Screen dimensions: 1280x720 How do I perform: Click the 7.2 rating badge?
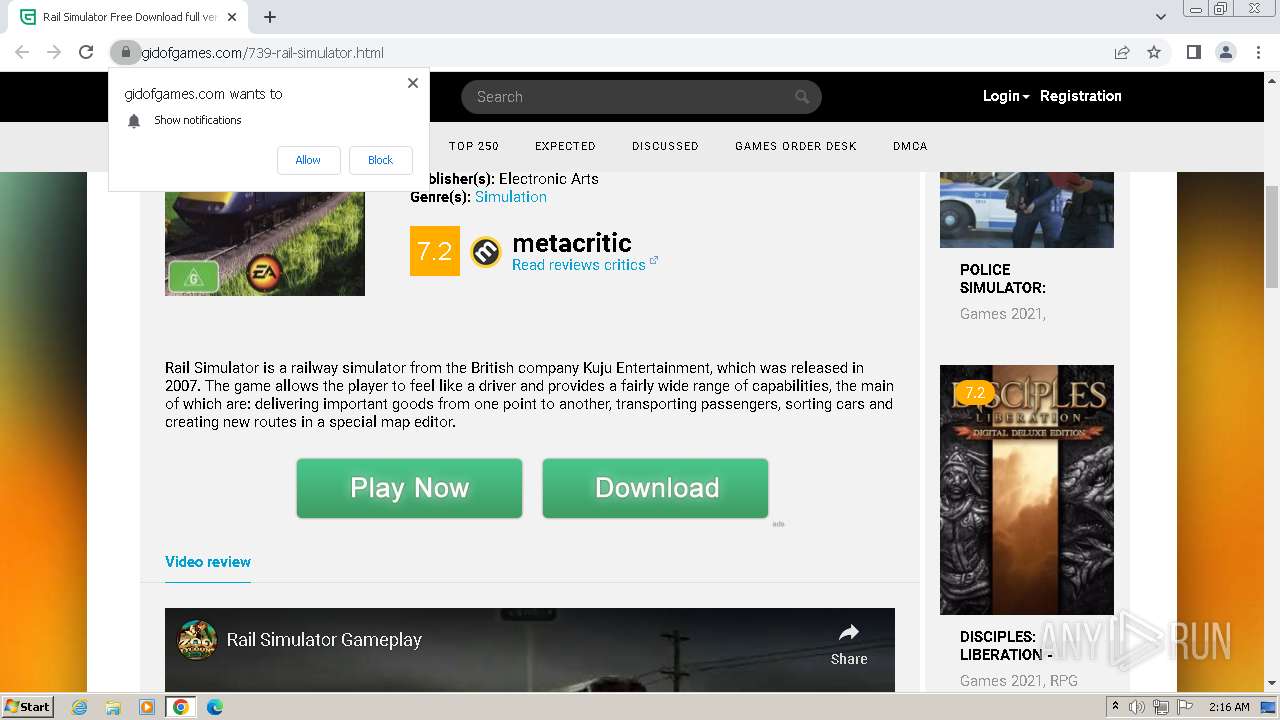(435, 251)
